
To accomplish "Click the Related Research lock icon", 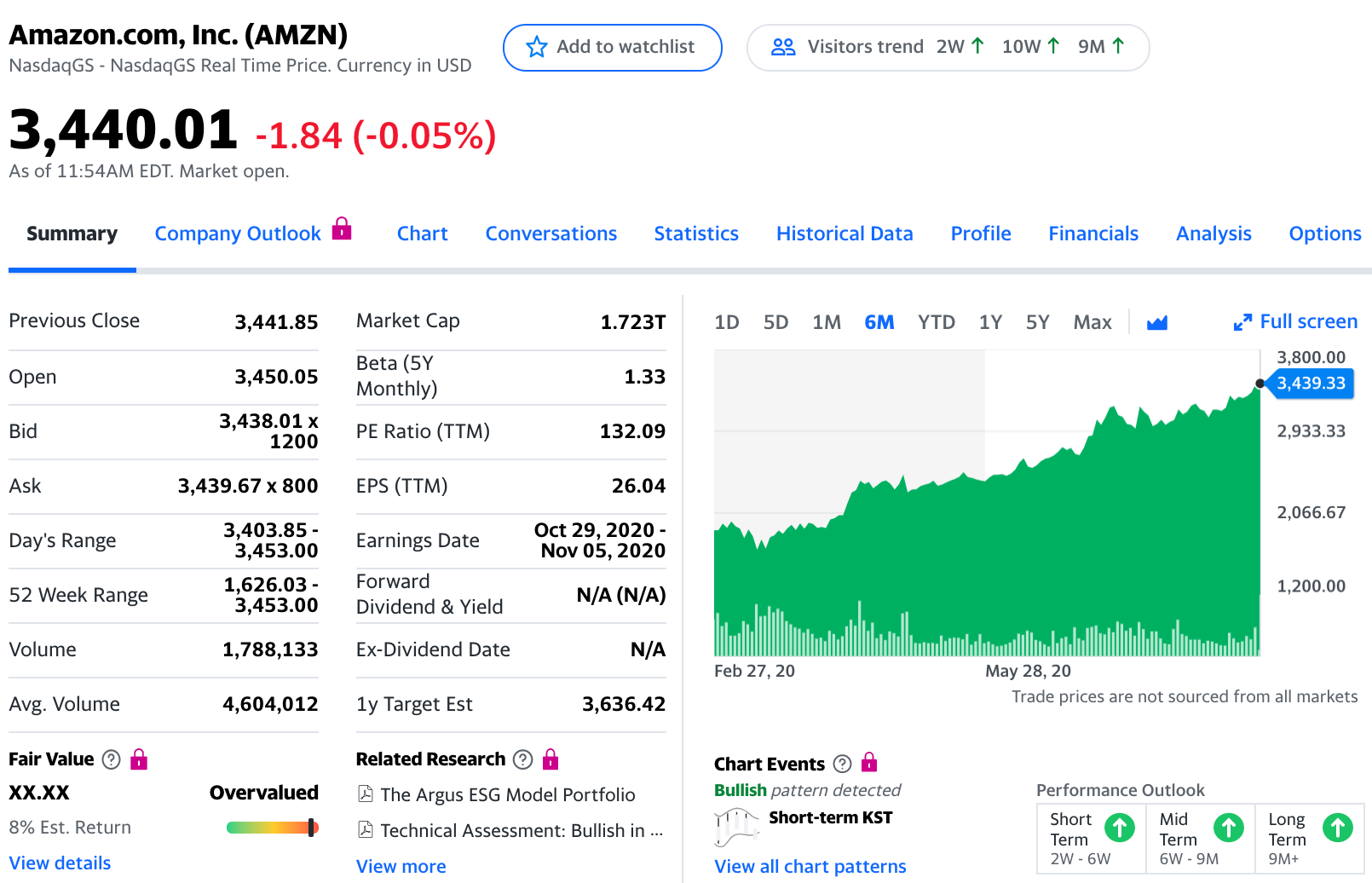I will click(551, 759).
